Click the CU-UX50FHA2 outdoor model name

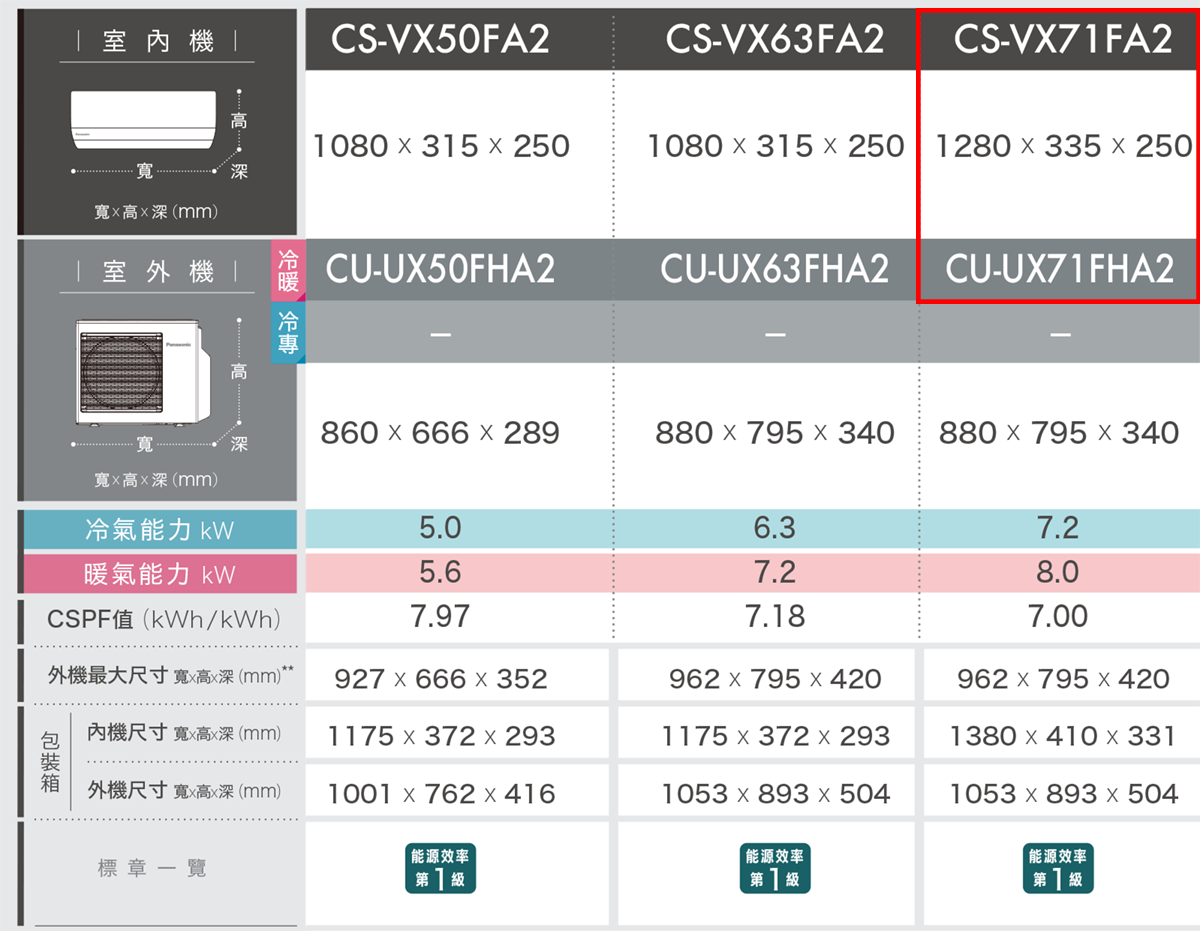coord(440,270)
